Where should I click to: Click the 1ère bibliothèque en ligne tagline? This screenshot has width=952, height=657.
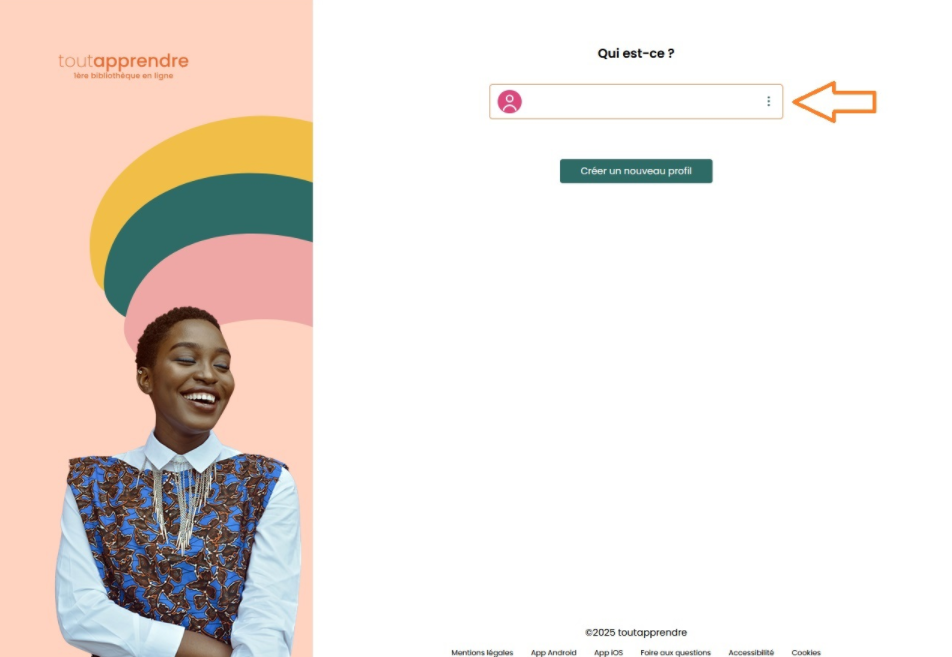(x=123, y=76)
